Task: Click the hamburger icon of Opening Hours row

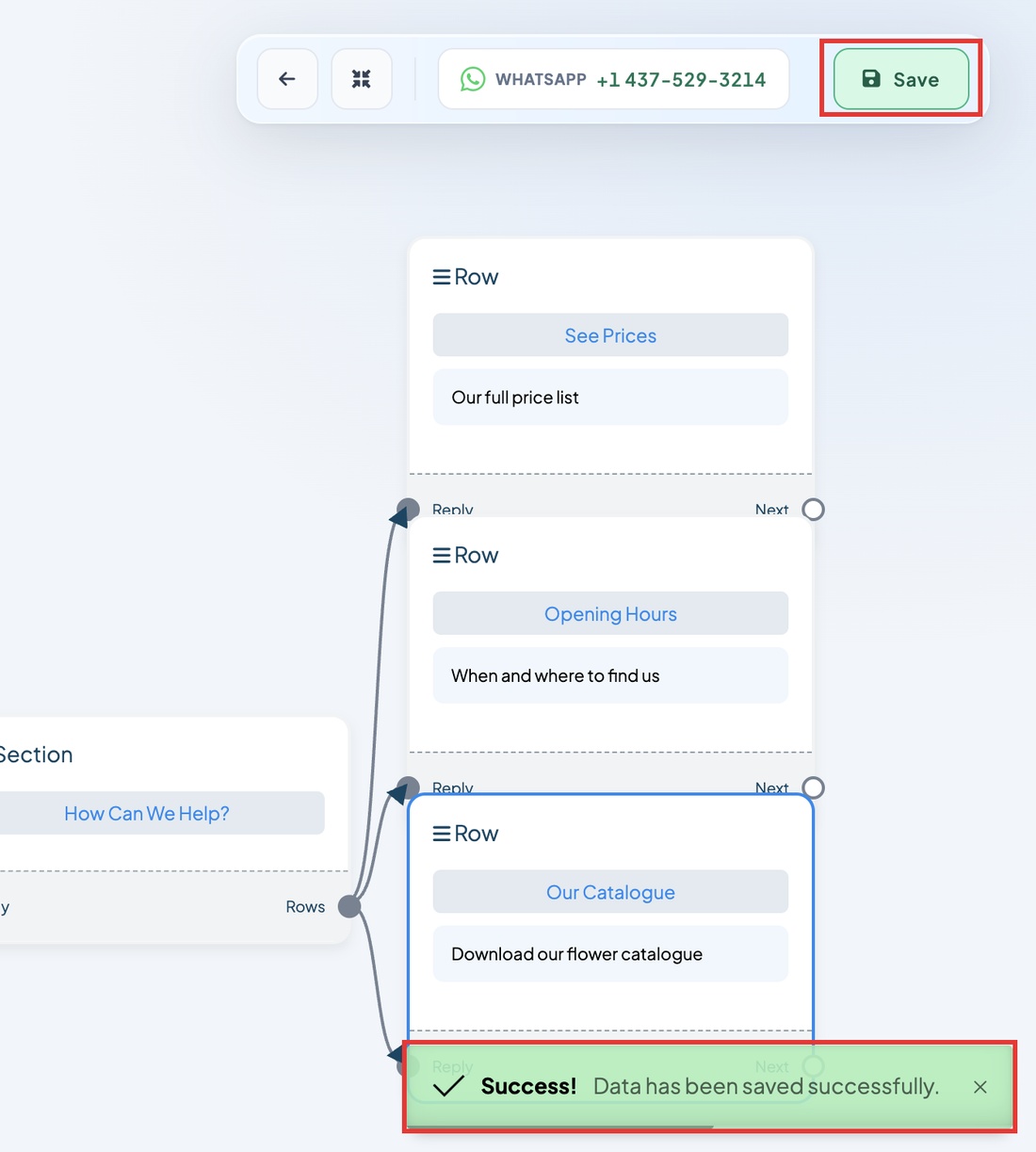Action: [x=441, y=556]
